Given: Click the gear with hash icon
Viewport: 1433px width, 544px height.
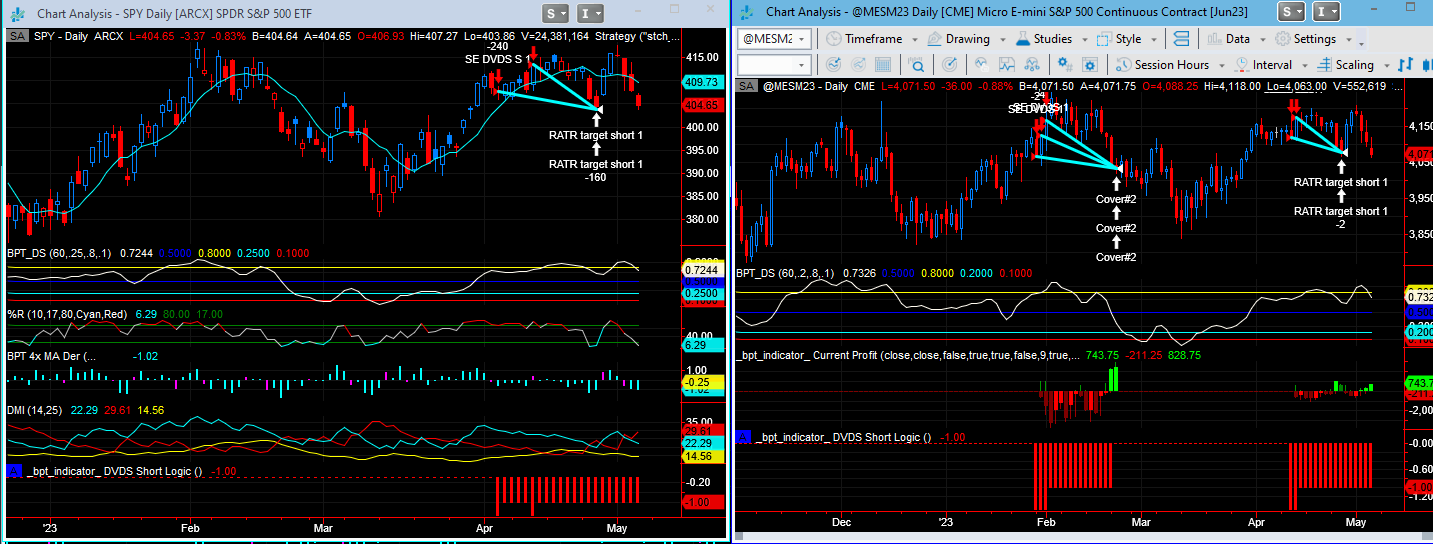Looking at the screenshot, I should (1065, 65).
